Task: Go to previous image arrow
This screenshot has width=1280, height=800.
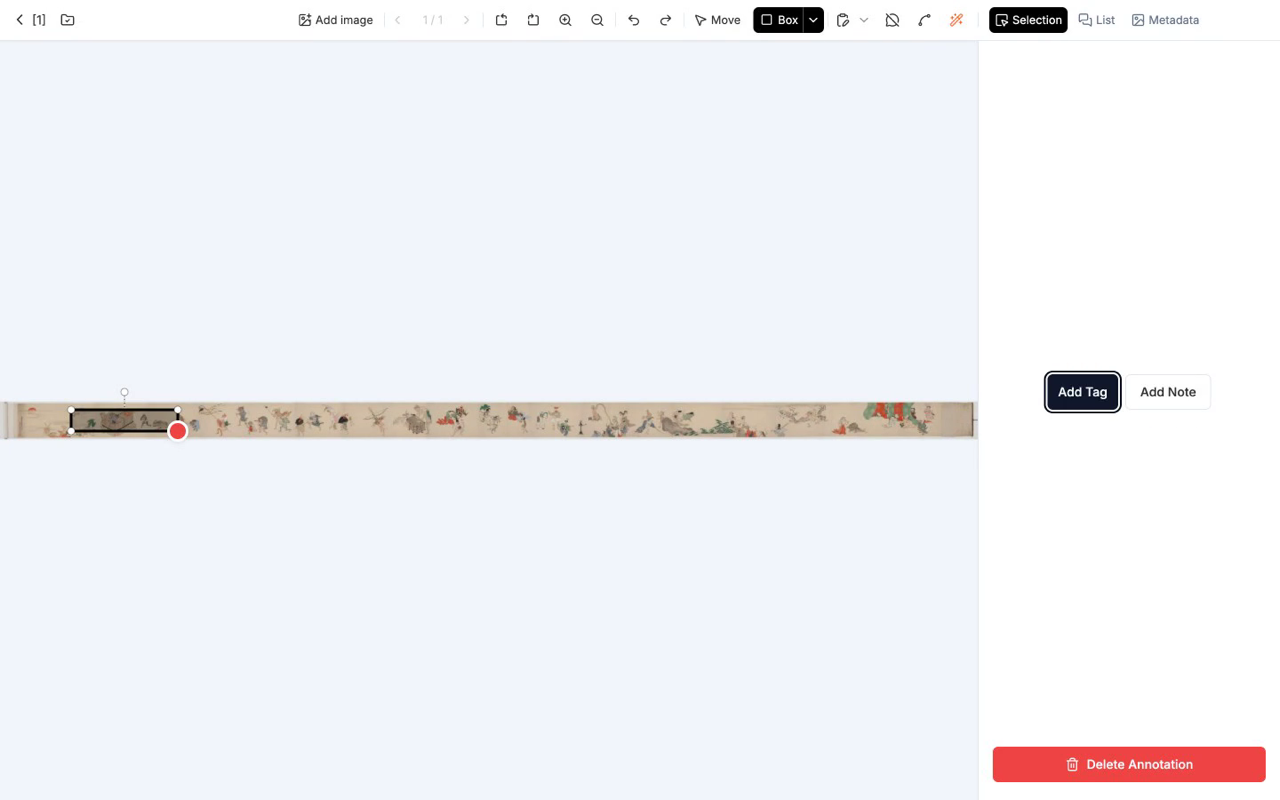Action: coord(398,20)
